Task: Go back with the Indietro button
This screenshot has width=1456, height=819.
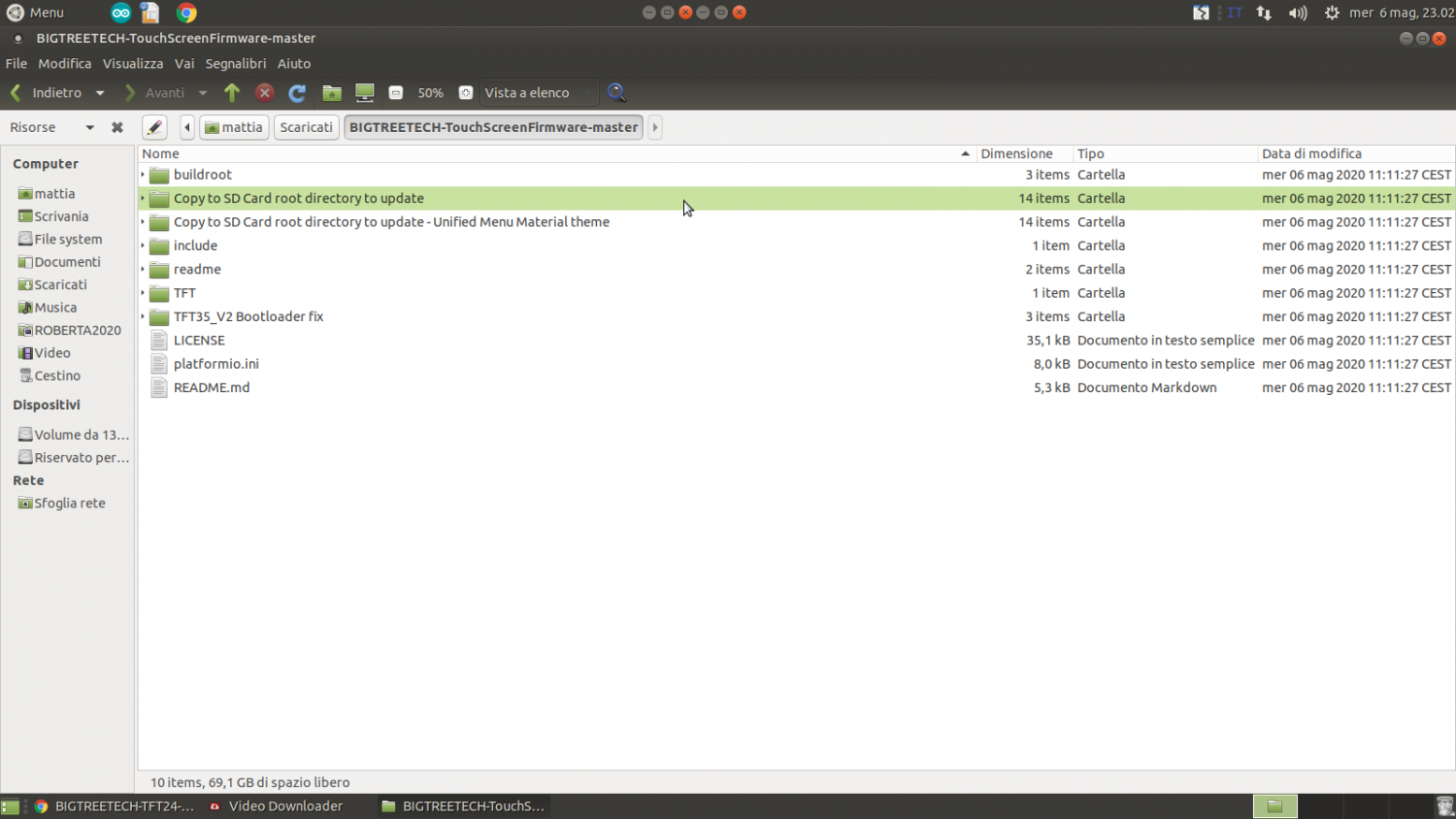Action: [x=47, y=93]
